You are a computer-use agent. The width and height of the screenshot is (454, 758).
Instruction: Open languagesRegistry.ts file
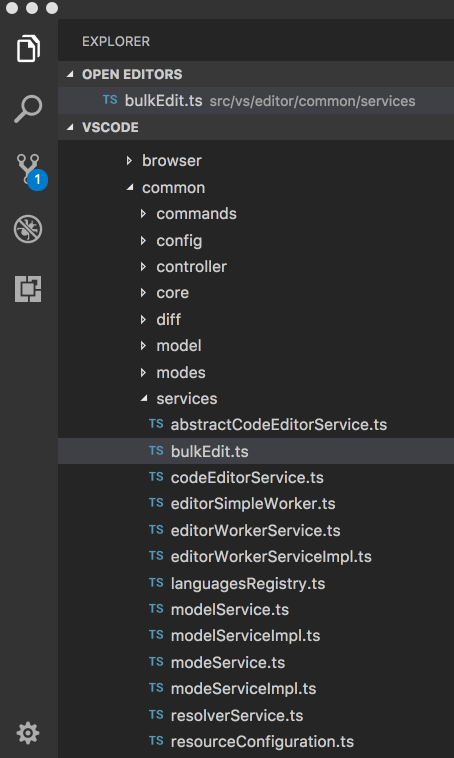coord(248,583)
